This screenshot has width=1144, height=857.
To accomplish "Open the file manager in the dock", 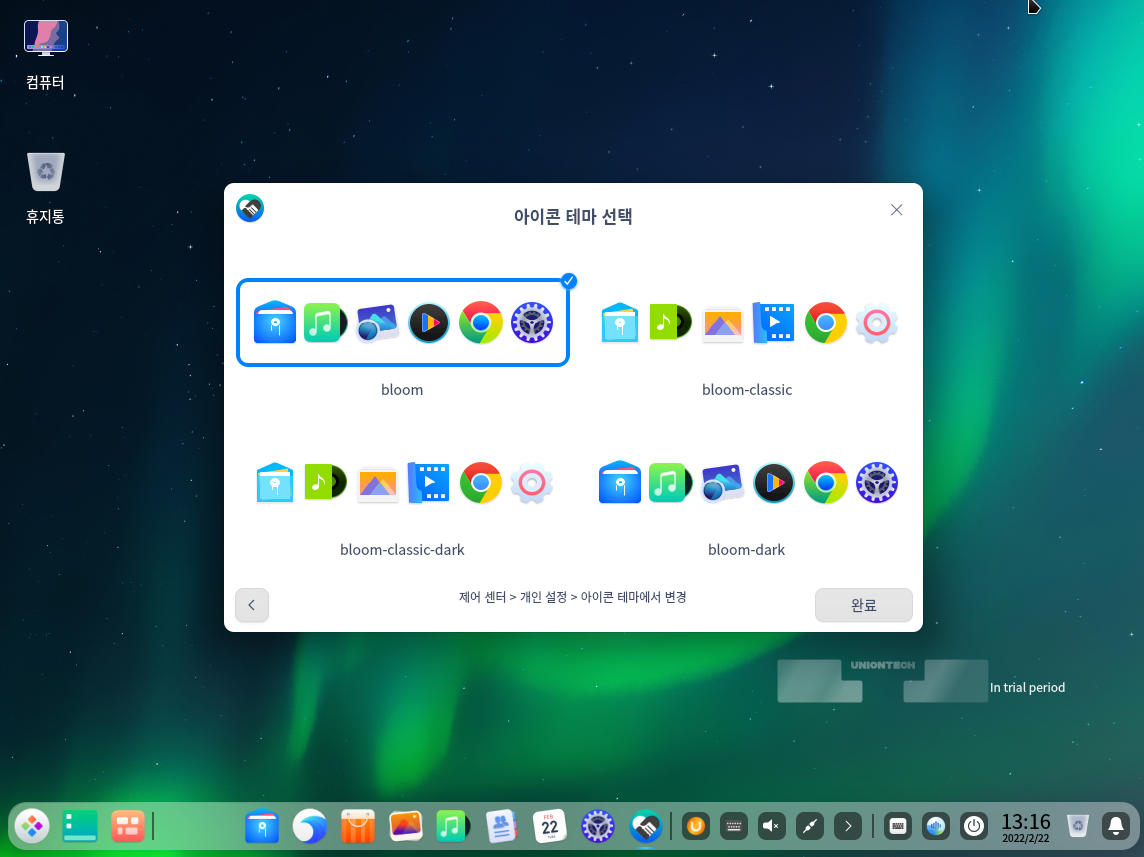I will coord(262,826).
